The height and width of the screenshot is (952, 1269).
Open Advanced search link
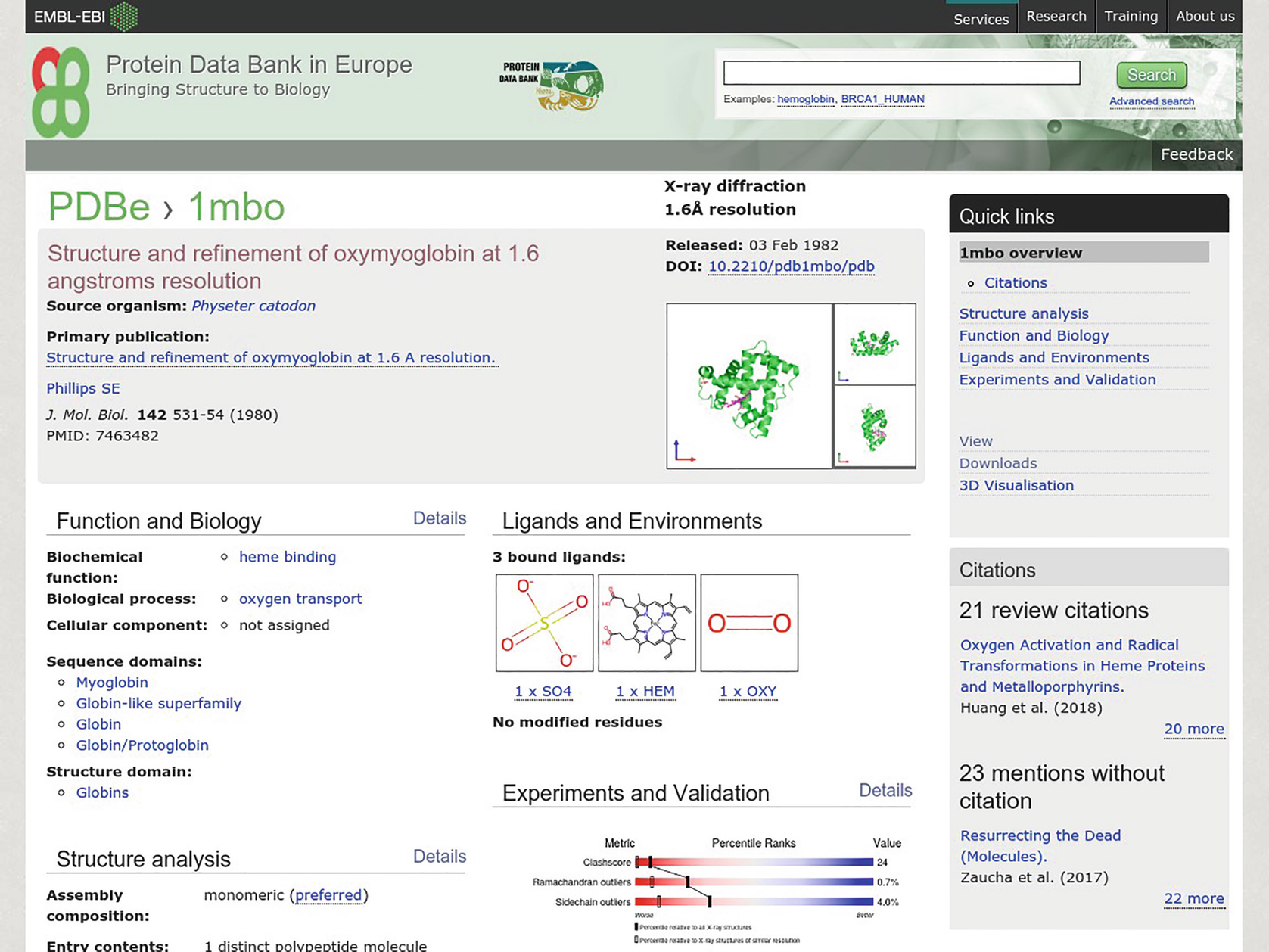click(1152, 101)
